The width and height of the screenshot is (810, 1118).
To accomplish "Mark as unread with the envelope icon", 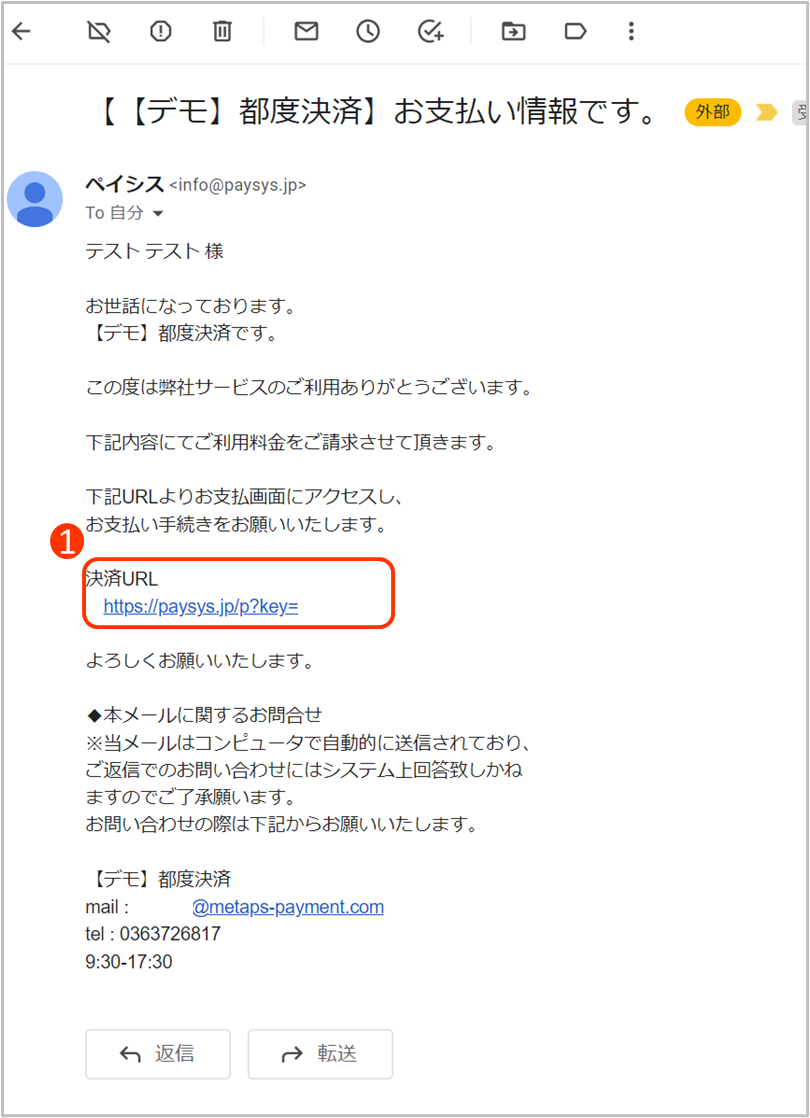I will click(x=306, y=31).
